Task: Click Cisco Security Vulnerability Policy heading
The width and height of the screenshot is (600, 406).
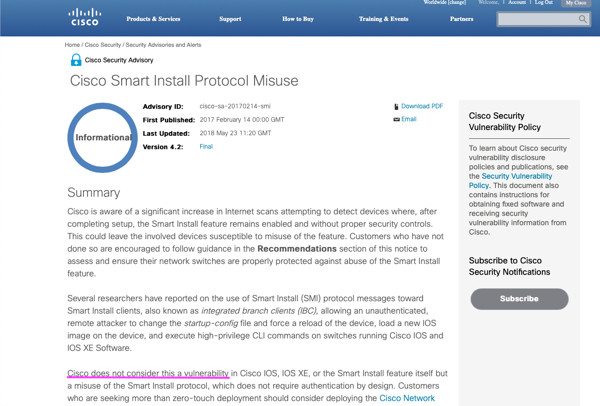Action: pos(505,121)
